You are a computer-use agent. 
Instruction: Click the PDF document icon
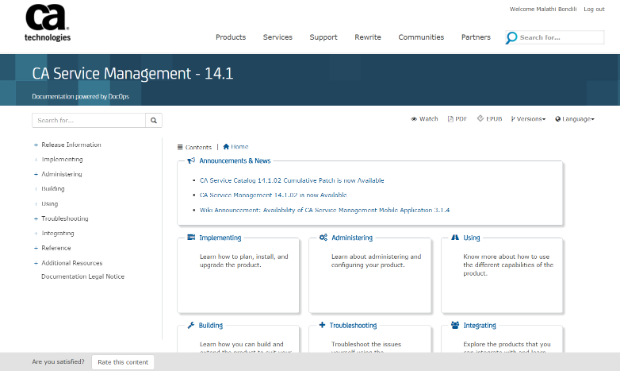pos(450,119)
